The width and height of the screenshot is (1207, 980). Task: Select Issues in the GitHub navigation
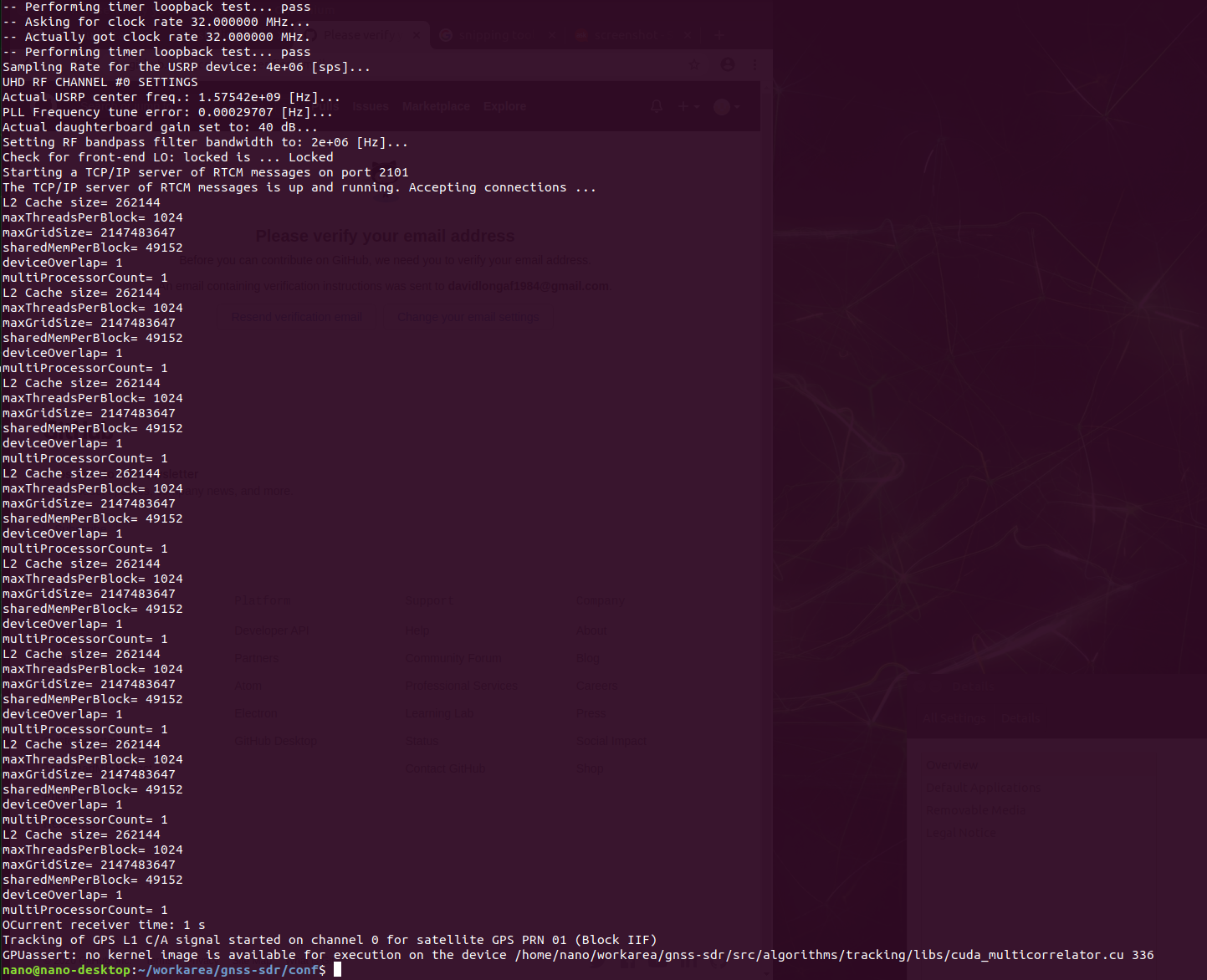pyautogui.click(x=371, y=106)
